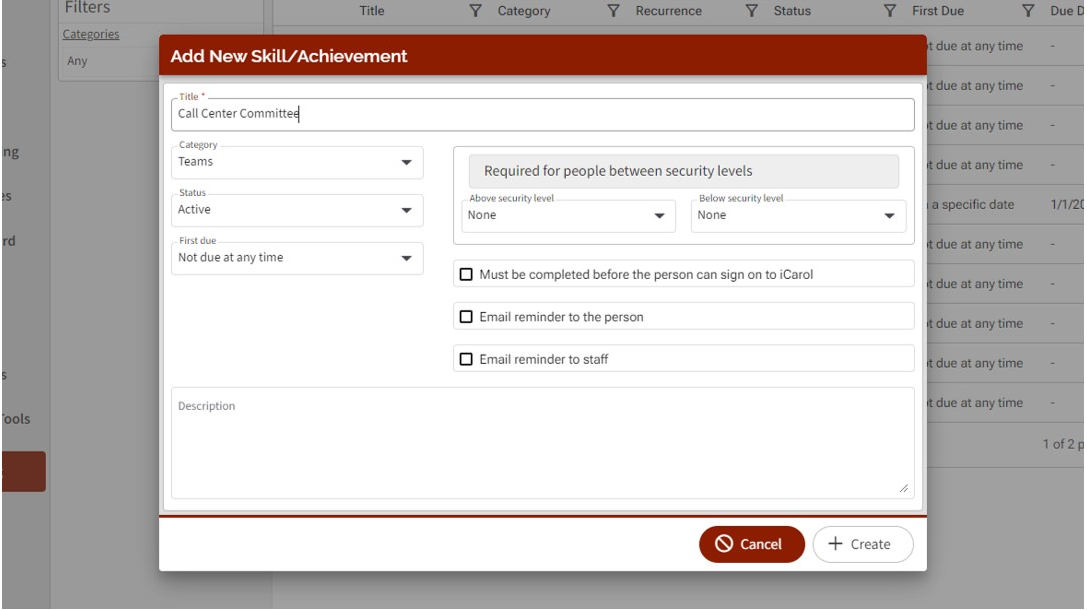Expand the Below security level dropdown

pos(796,216)
